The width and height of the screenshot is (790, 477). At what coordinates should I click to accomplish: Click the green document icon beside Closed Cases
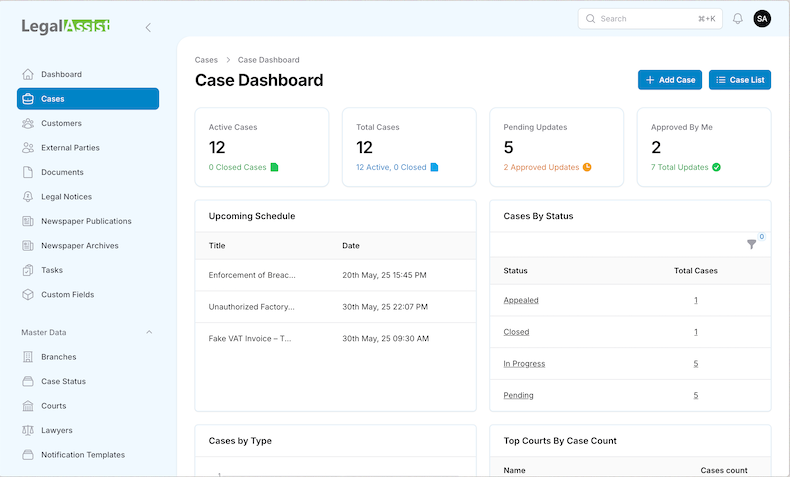[275, 167]
